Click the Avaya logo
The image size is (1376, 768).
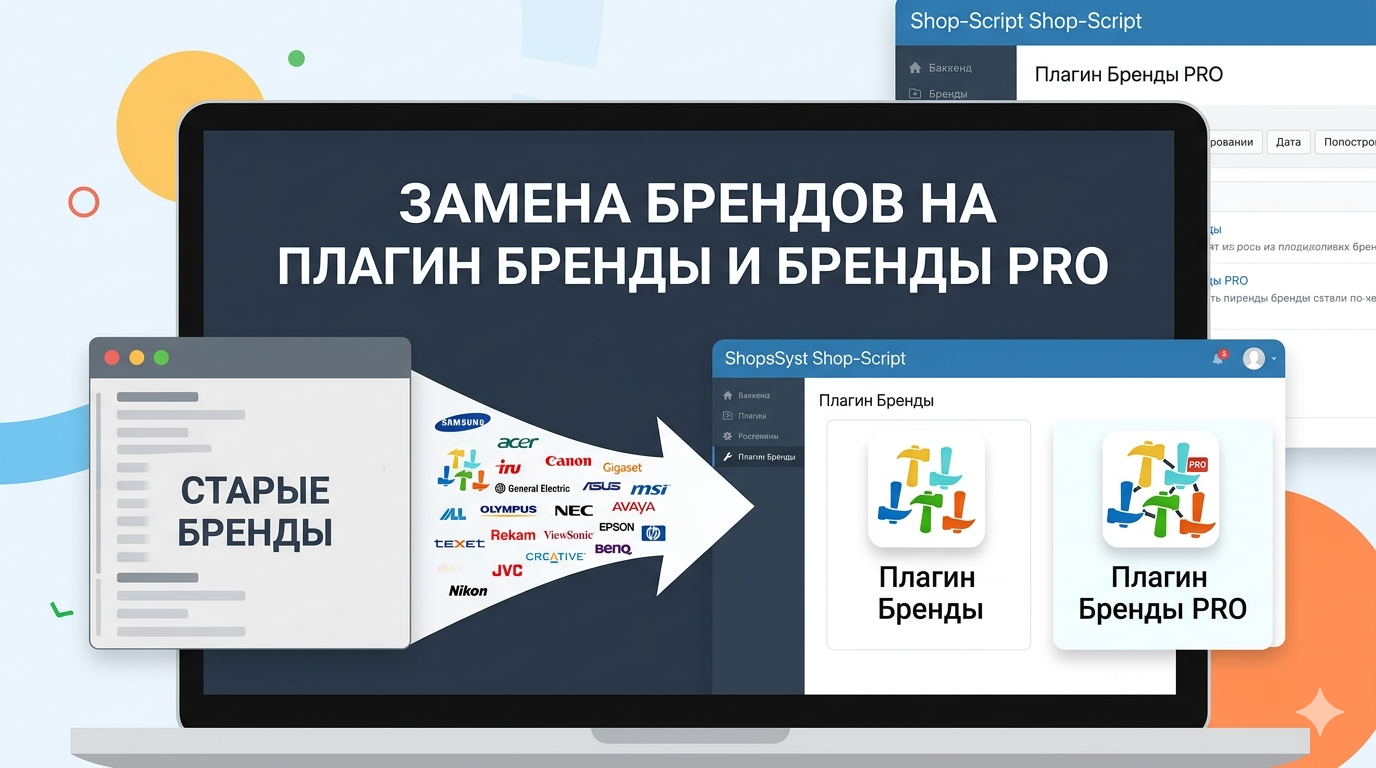[633, 507]
